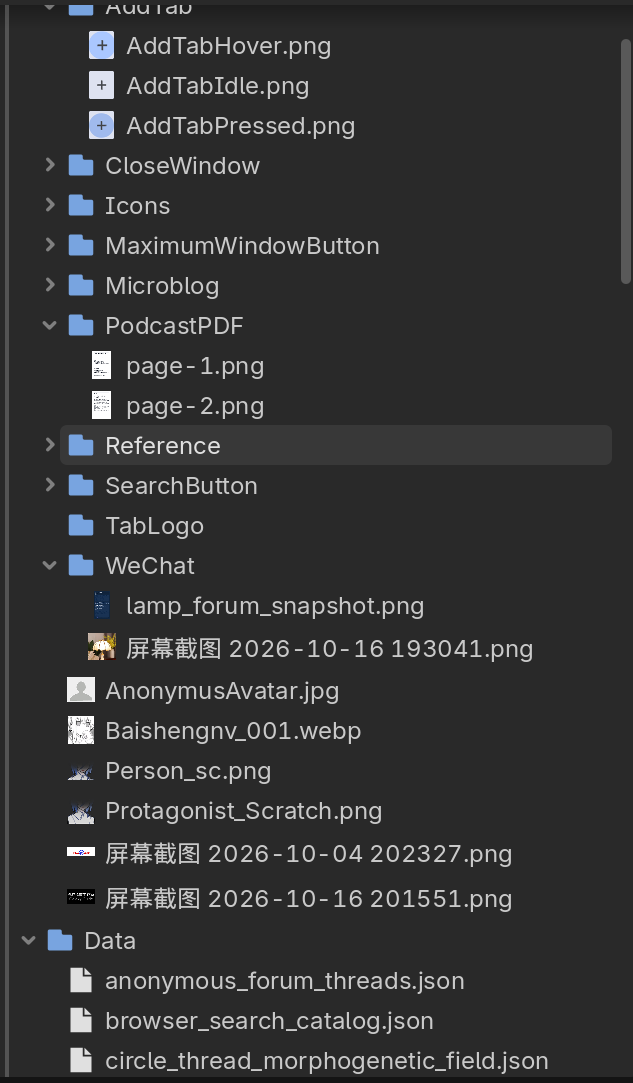633x1083 pixels.
Task: Expand the CloseWindow folder chevron
Action: (50, 165)
